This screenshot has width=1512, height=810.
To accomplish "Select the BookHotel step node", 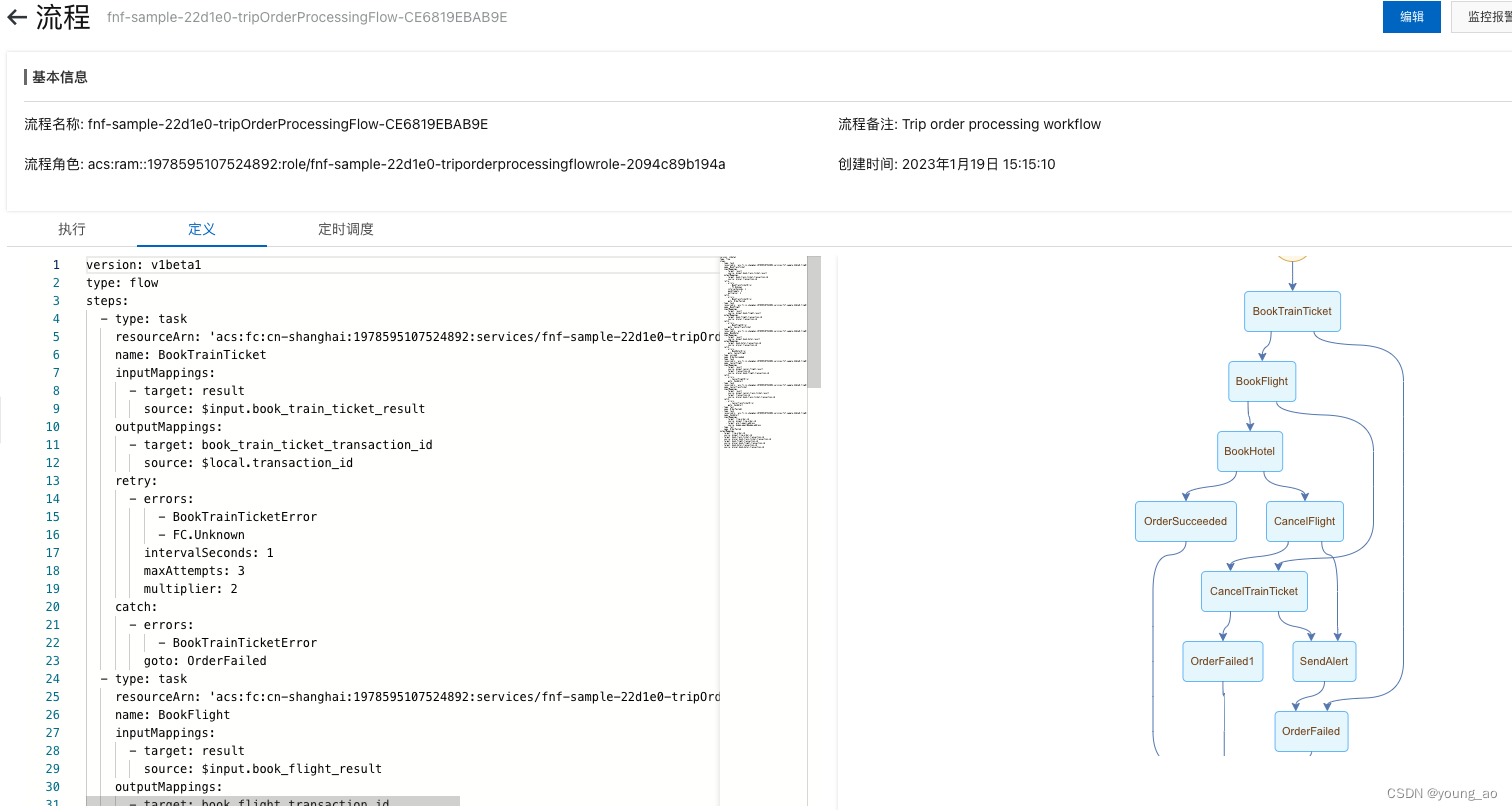I will 1249,451.
